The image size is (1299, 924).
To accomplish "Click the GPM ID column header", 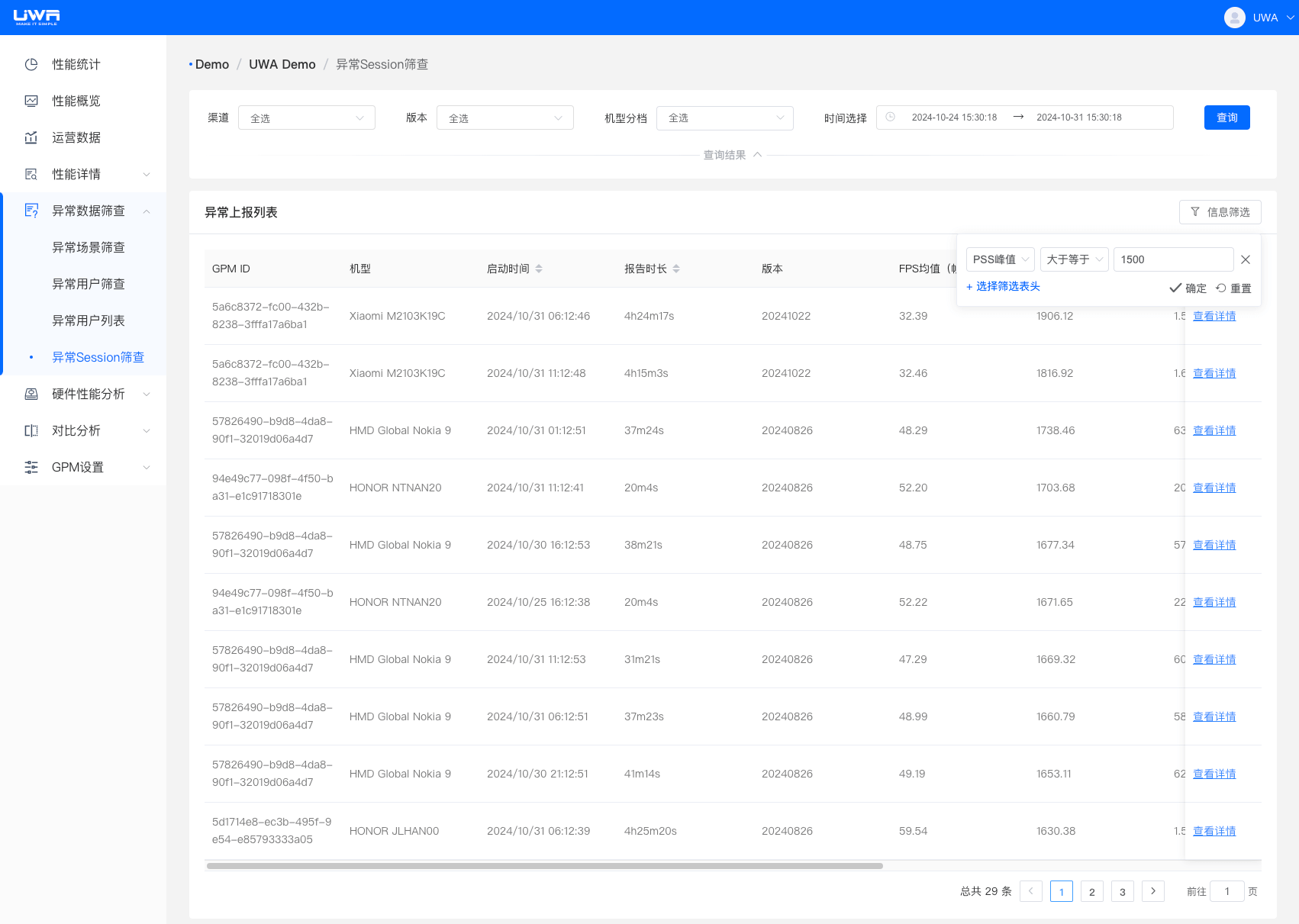I will [231, 269].
